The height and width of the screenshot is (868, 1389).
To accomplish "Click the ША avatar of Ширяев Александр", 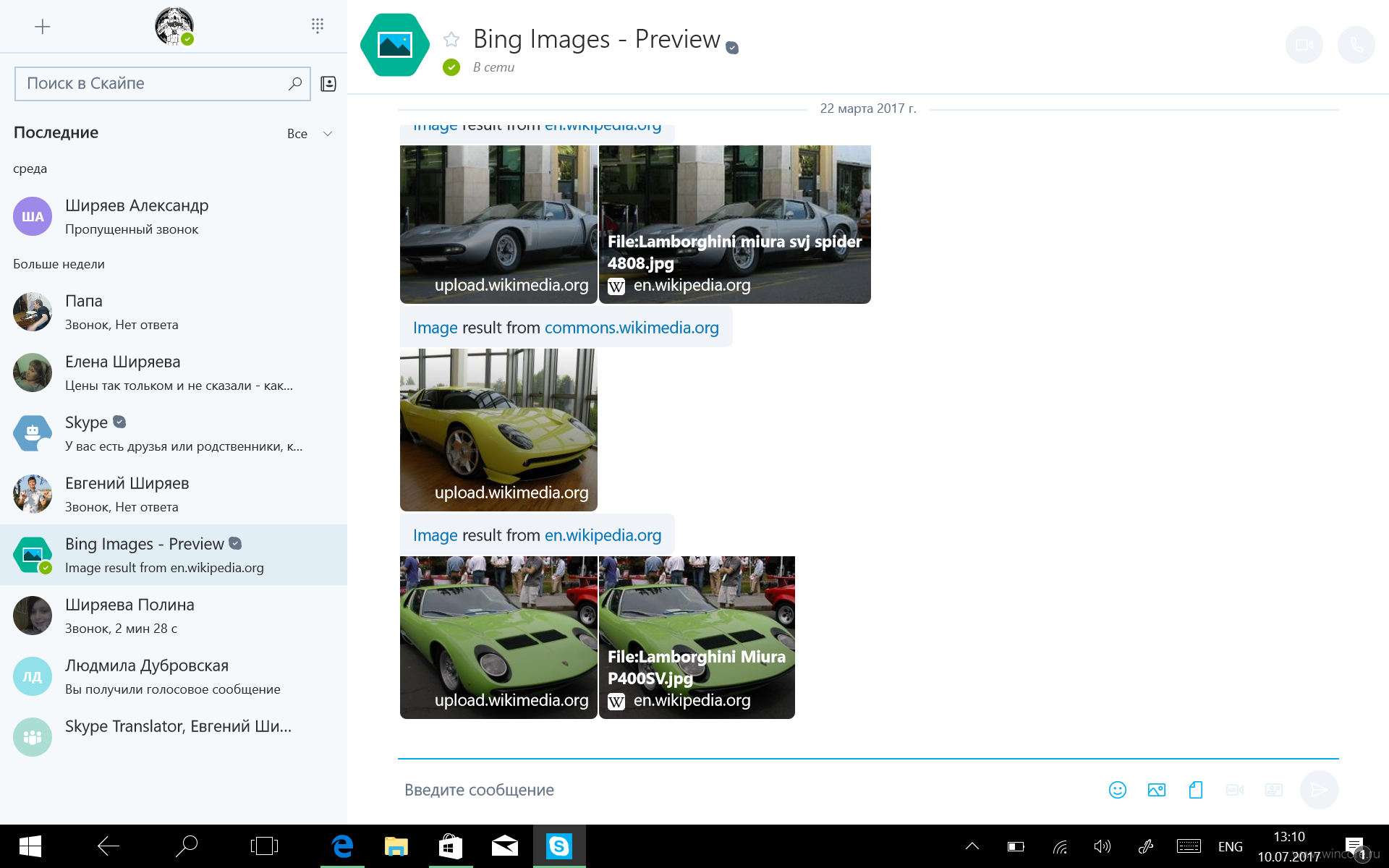I will pos(33,216).
